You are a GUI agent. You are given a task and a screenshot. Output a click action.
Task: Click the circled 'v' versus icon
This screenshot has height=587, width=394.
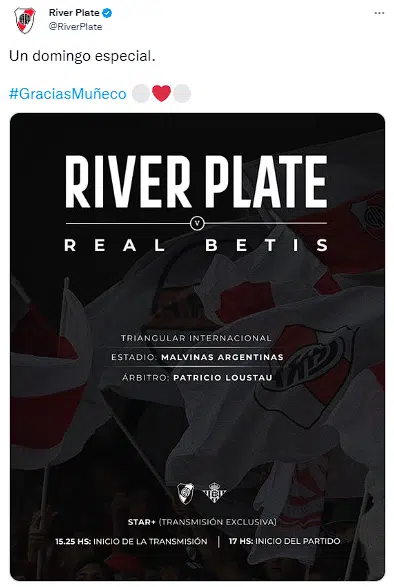(x=197, y=223)
